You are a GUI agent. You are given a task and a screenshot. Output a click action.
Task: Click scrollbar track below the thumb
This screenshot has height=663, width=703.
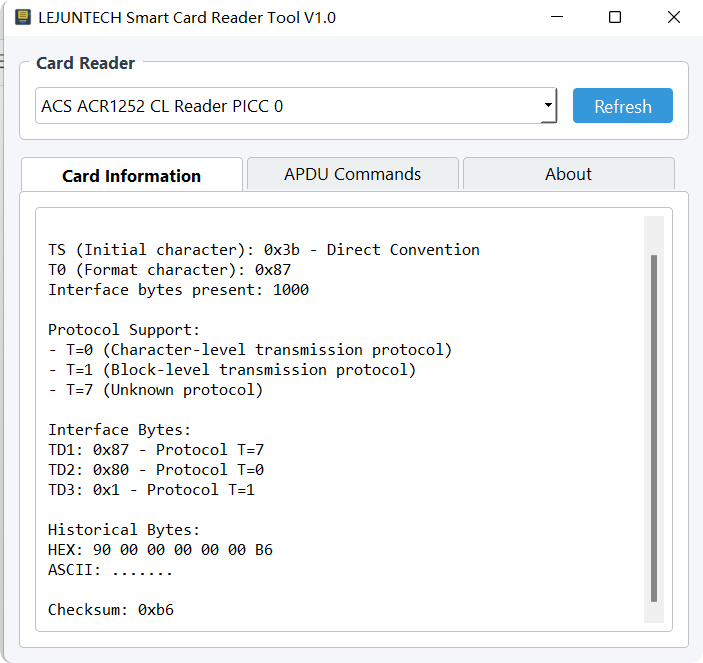pyautogui.click(x=654, y=612)
